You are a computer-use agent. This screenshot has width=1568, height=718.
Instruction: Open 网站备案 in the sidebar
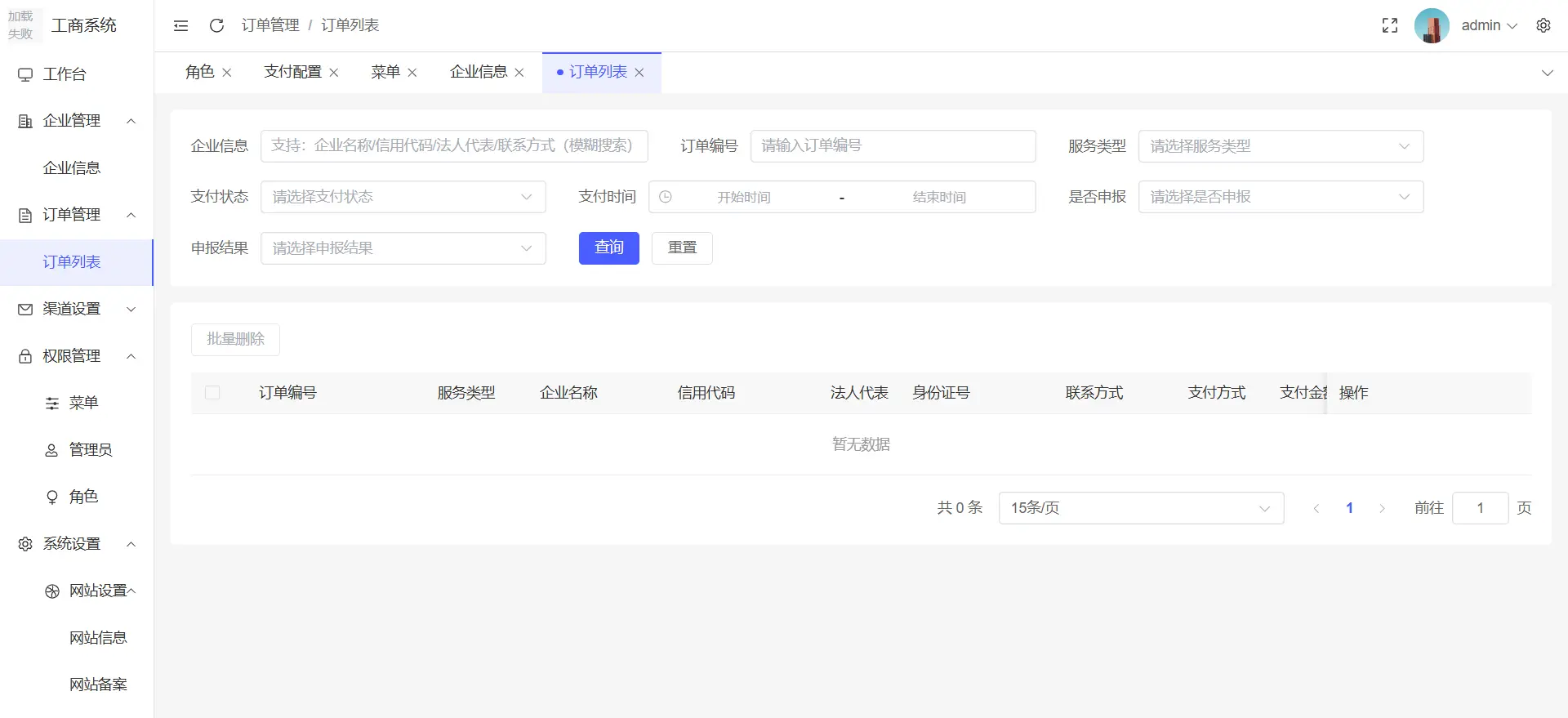click(x=77, y=685)
